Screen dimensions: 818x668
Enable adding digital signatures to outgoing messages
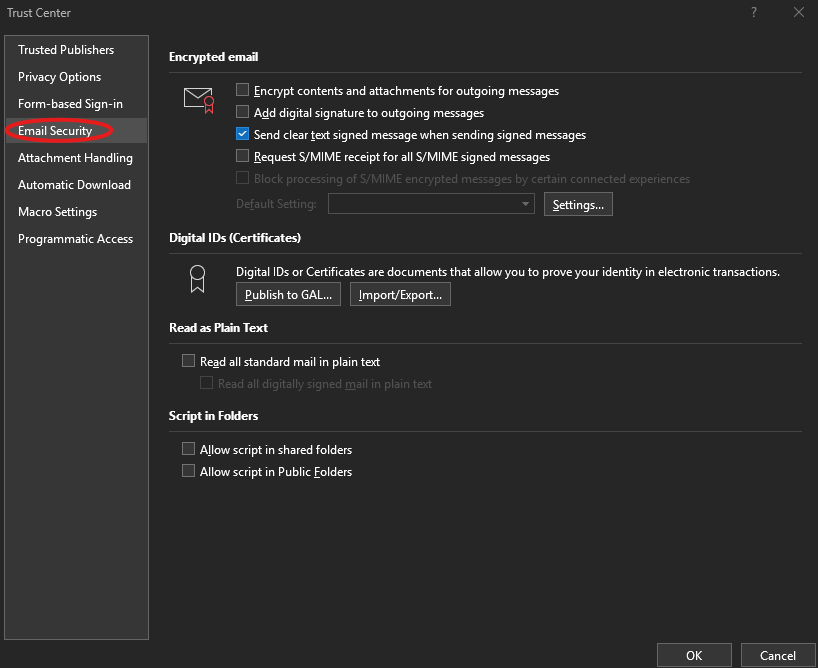pos(241,113)
